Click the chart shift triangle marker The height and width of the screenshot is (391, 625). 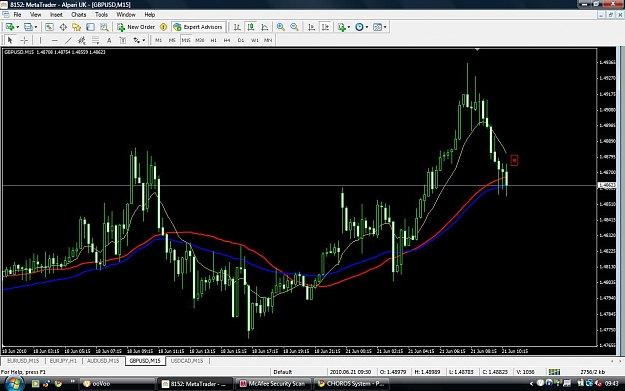point(477,49)
